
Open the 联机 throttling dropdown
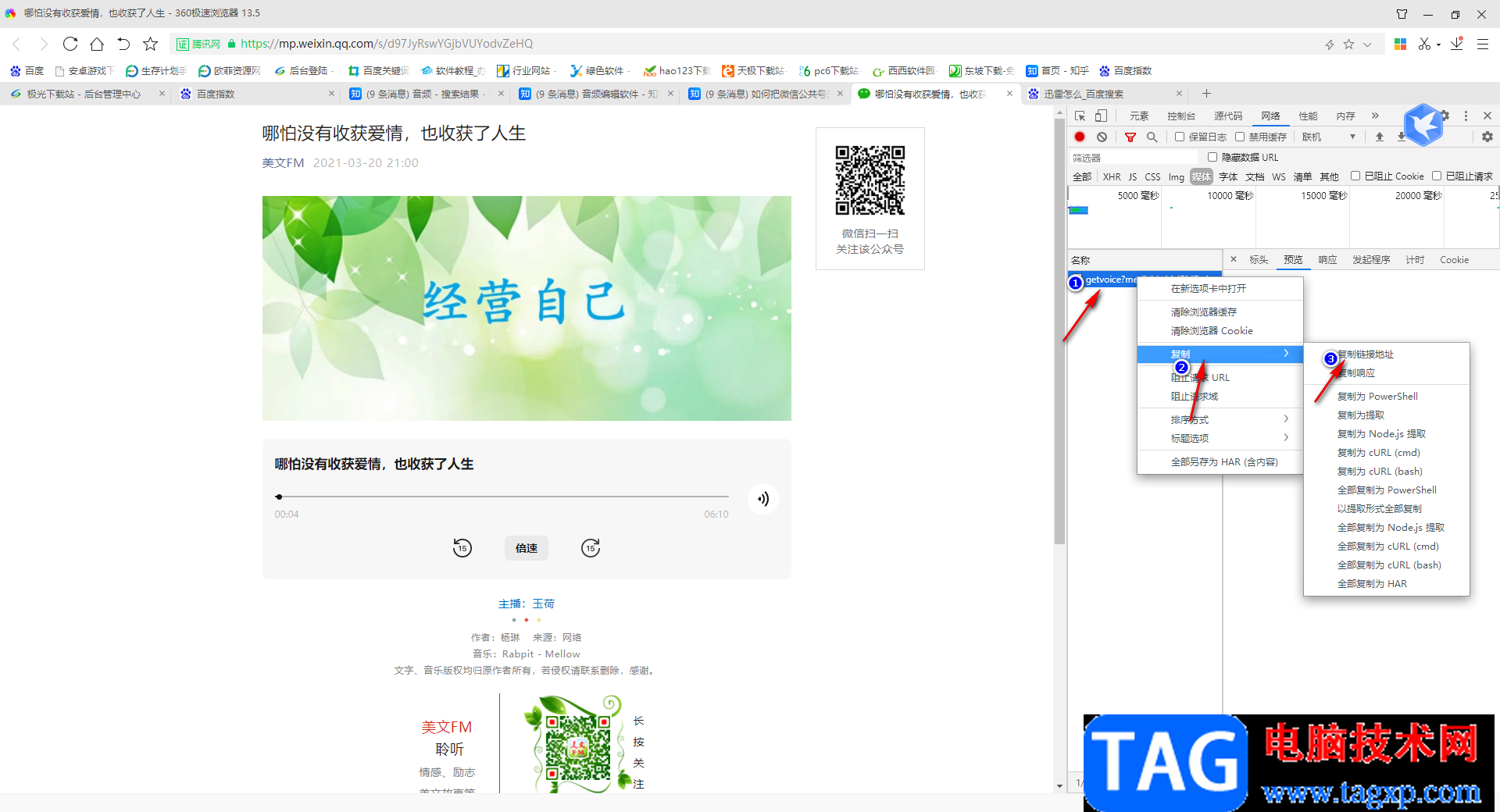(1329, 137)
